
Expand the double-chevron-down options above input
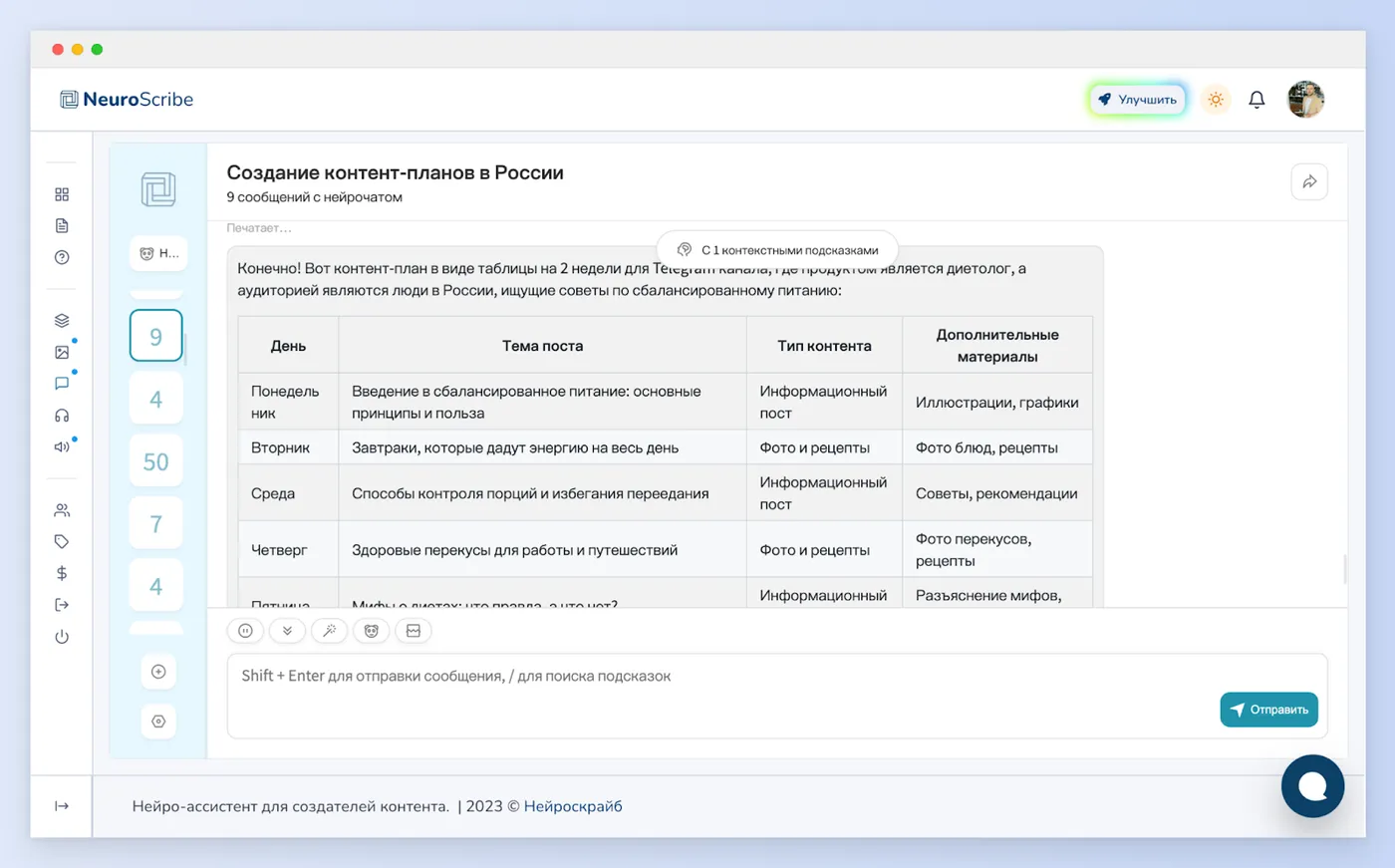[x=287, y=630]
